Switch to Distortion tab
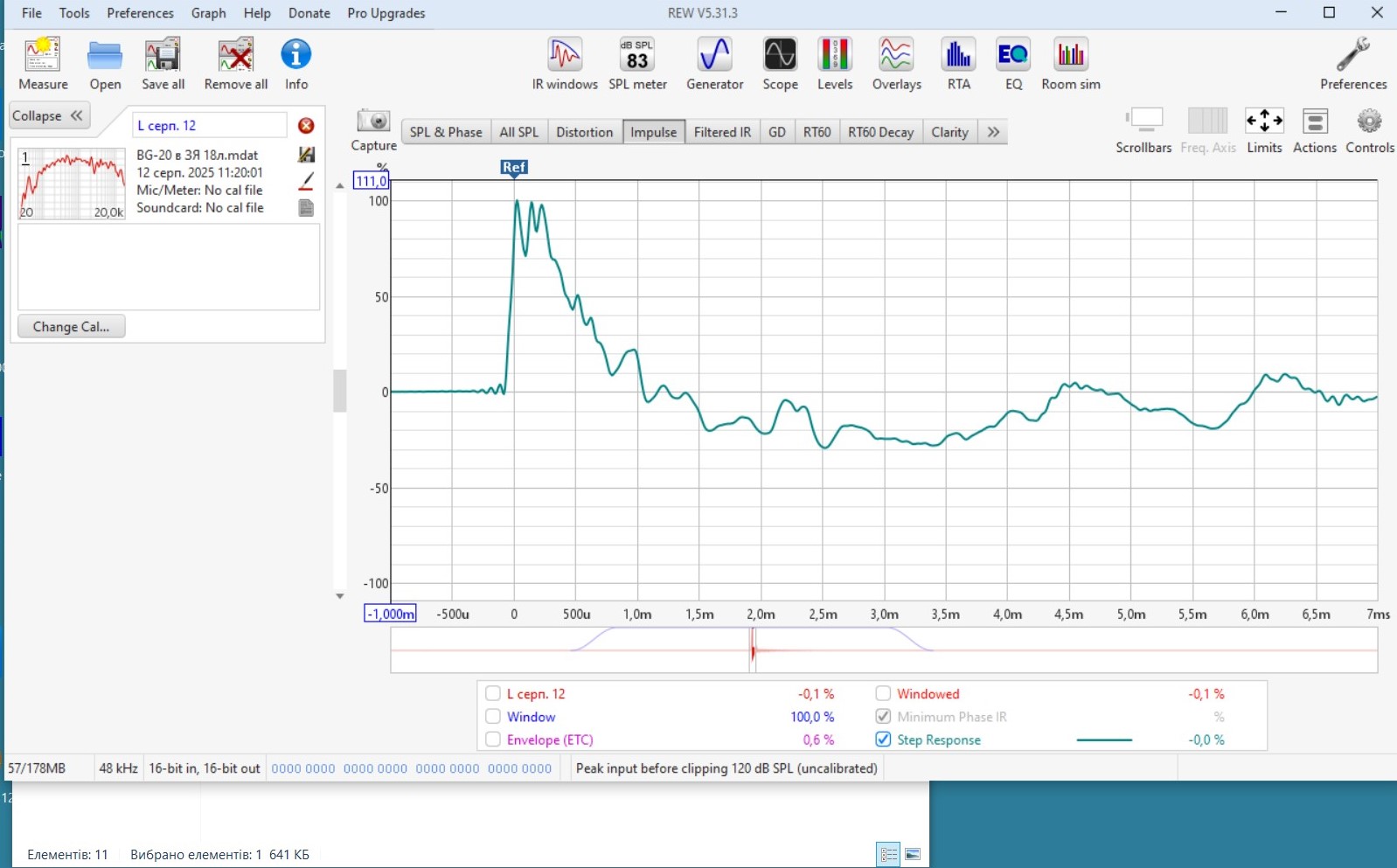Viewport: 1397px width, 868px height. coord(585,132)
